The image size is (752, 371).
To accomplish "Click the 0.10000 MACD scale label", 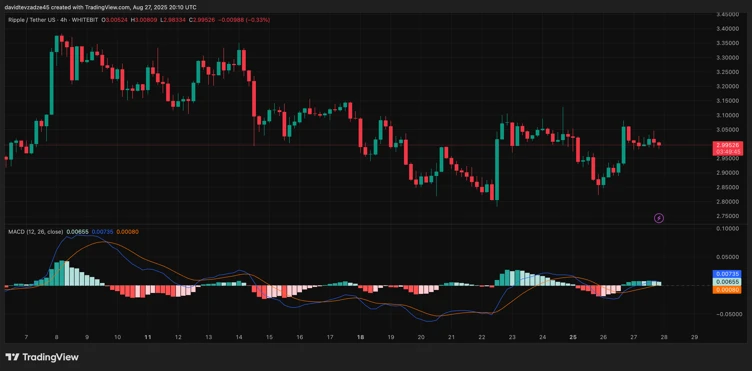I will [x=728, y=229].
